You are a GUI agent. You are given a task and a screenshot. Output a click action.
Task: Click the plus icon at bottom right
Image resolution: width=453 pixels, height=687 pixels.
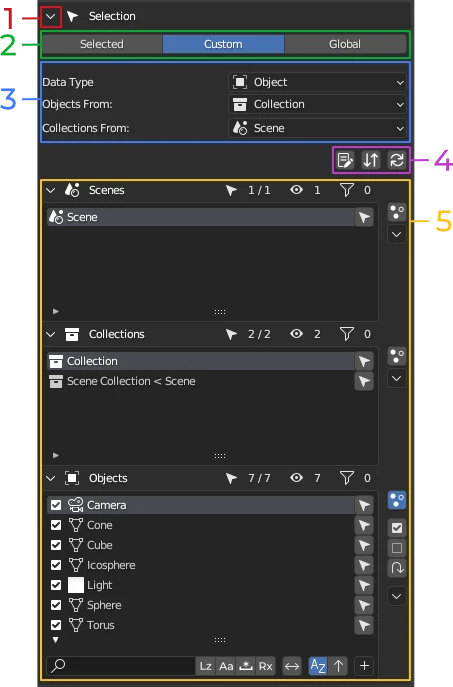[364, 666]
